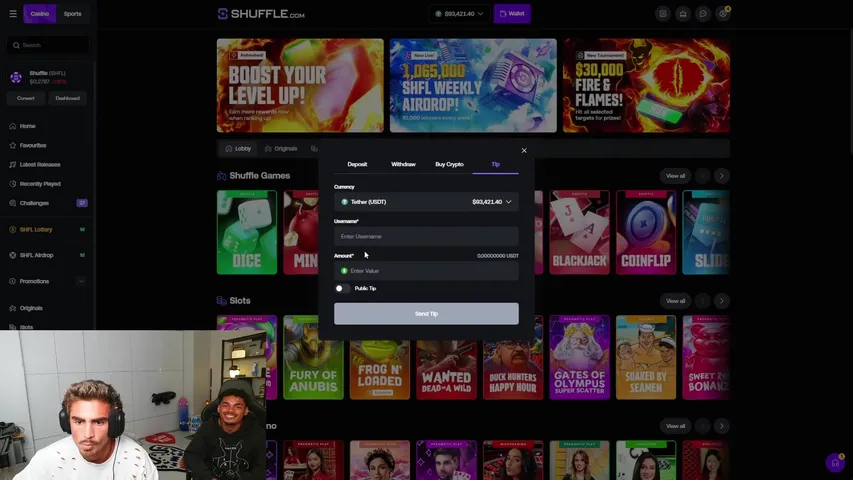Click View all for bottom game row
The image size is (853, 480).
675,426
